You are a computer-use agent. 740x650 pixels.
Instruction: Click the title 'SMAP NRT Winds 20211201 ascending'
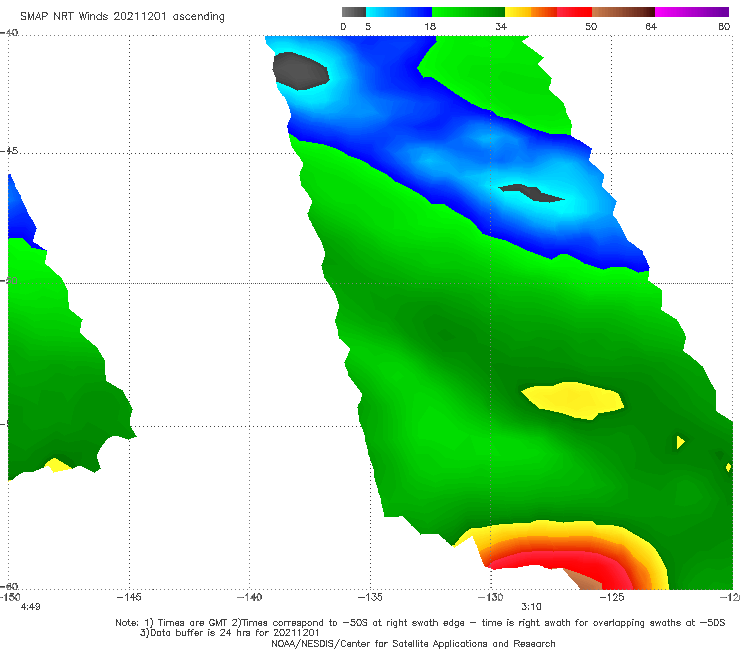point(122,16)
